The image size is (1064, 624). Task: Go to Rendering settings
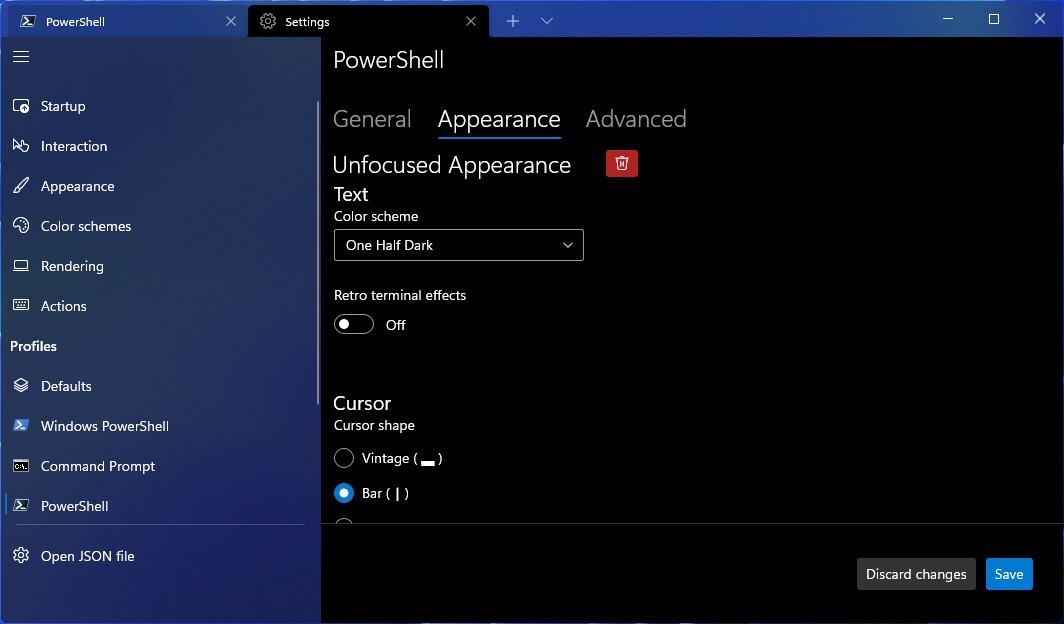(71, 266)
